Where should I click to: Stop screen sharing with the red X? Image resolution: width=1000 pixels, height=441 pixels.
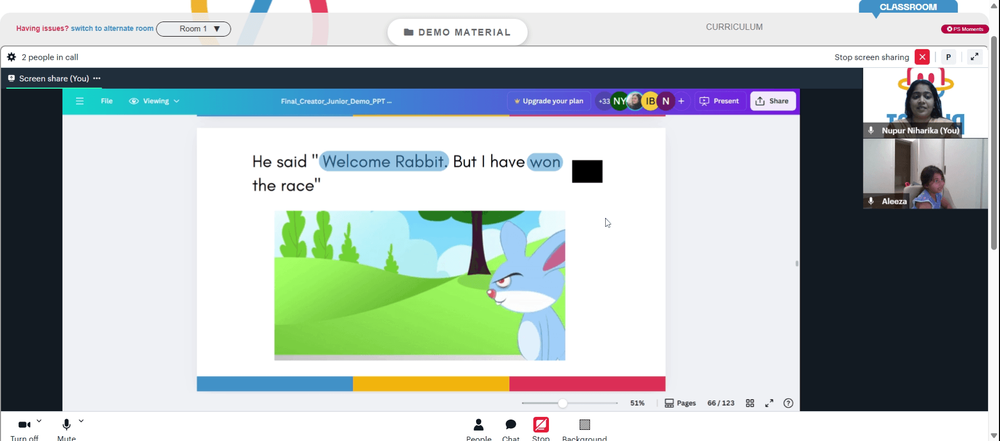coord(922,57)
